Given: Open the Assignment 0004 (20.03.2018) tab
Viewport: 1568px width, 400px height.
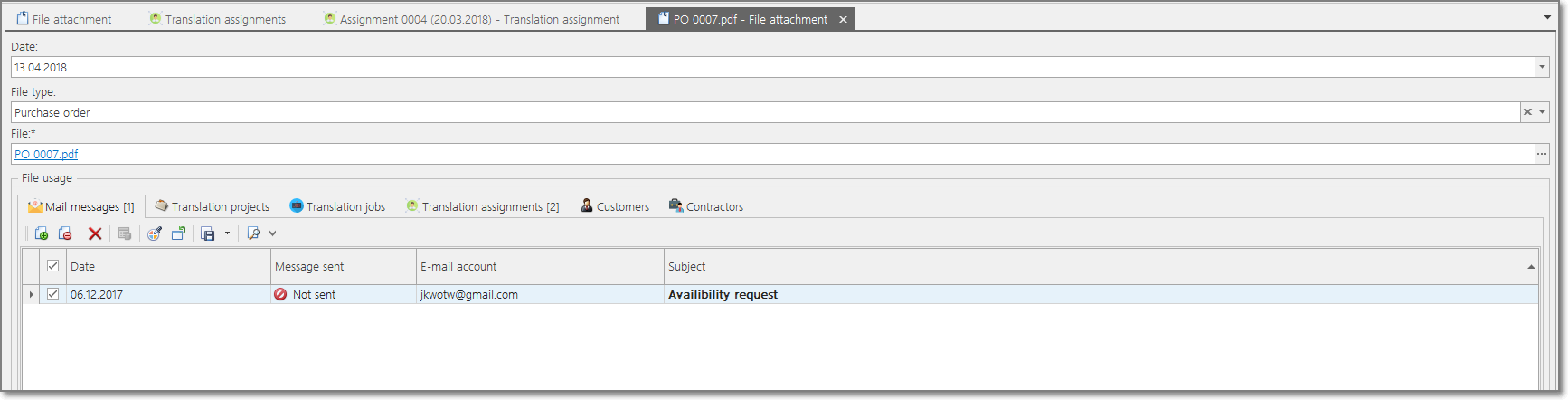Looking at the screenshot, I should (x=471, y=19).
